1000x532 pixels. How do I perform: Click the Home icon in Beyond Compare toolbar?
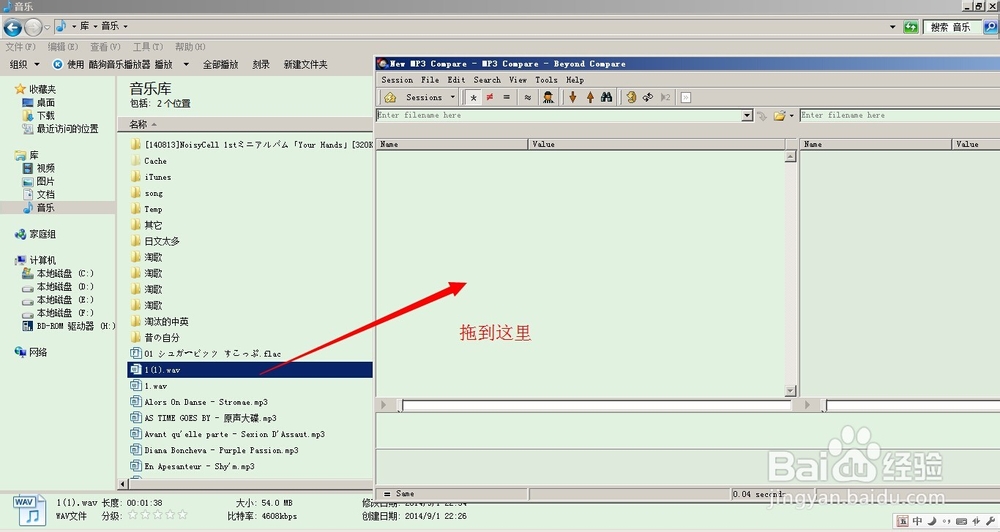point(390,98)
